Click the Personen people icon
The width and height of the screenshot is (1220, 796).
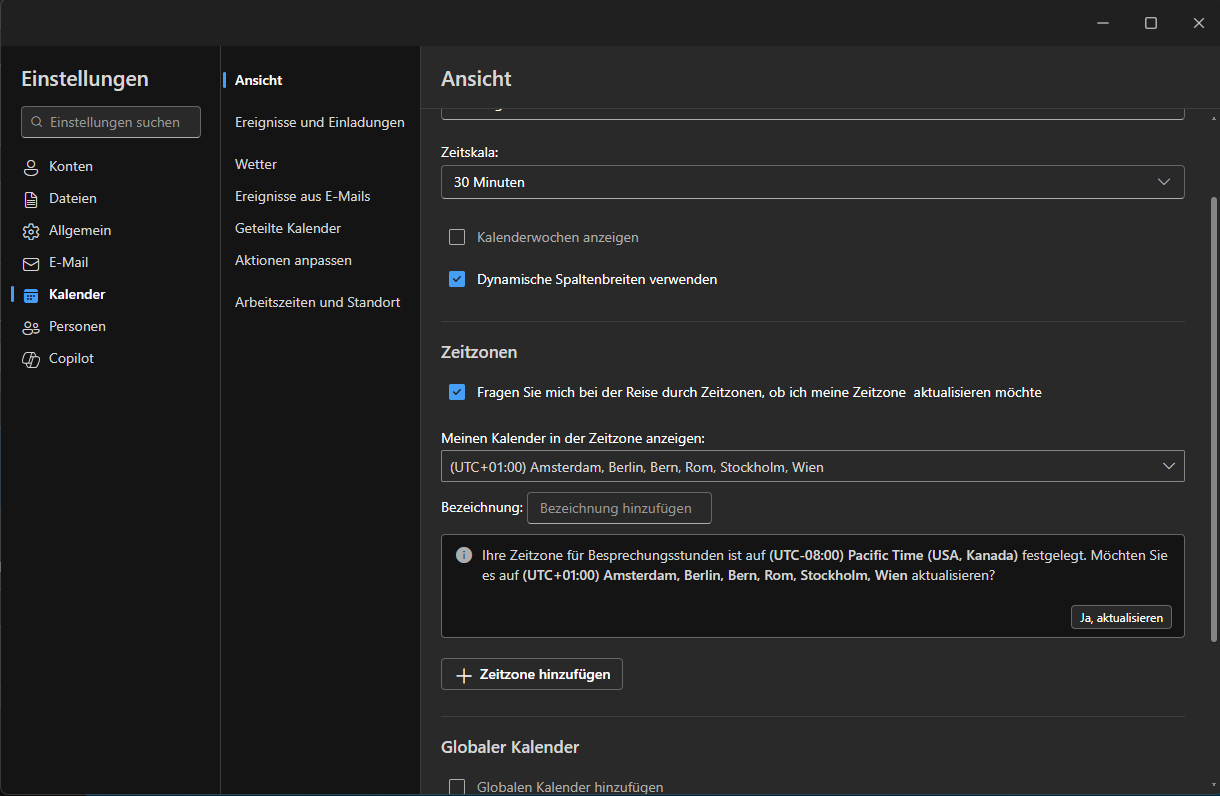click(x=31, y=327)
